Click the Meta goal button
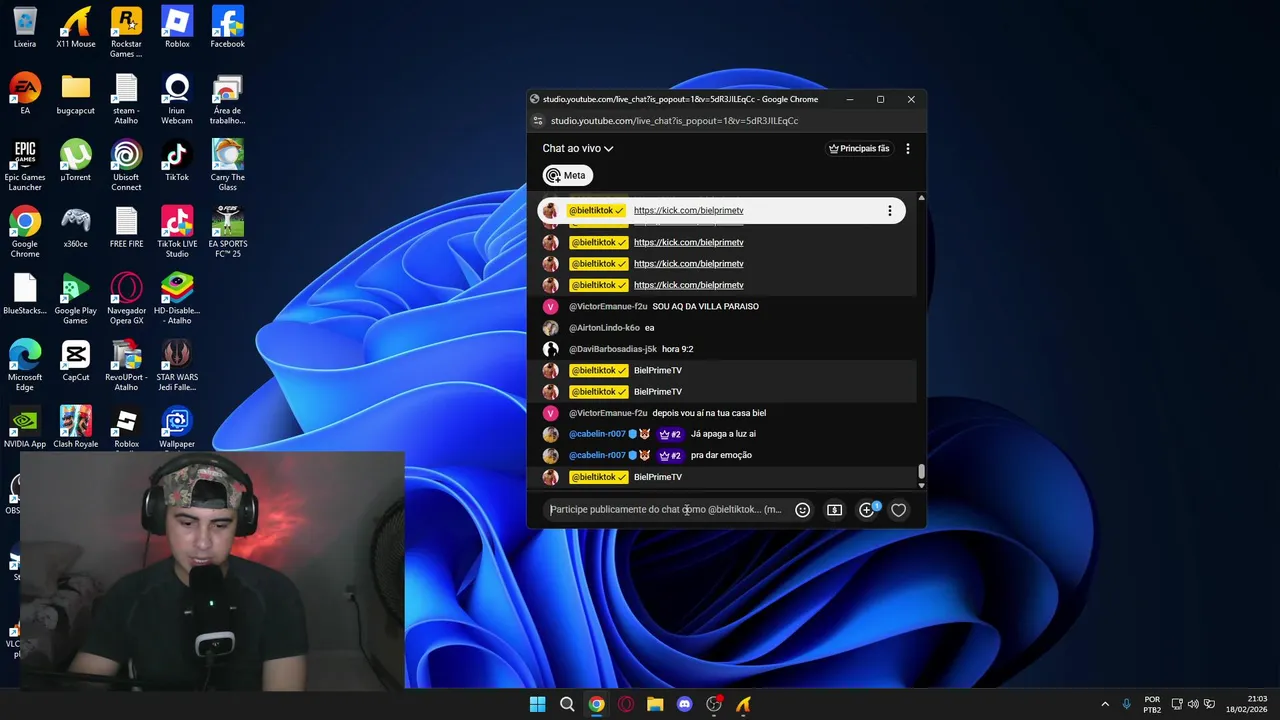The image size is (1280, 720). click(x=566, y=176)
